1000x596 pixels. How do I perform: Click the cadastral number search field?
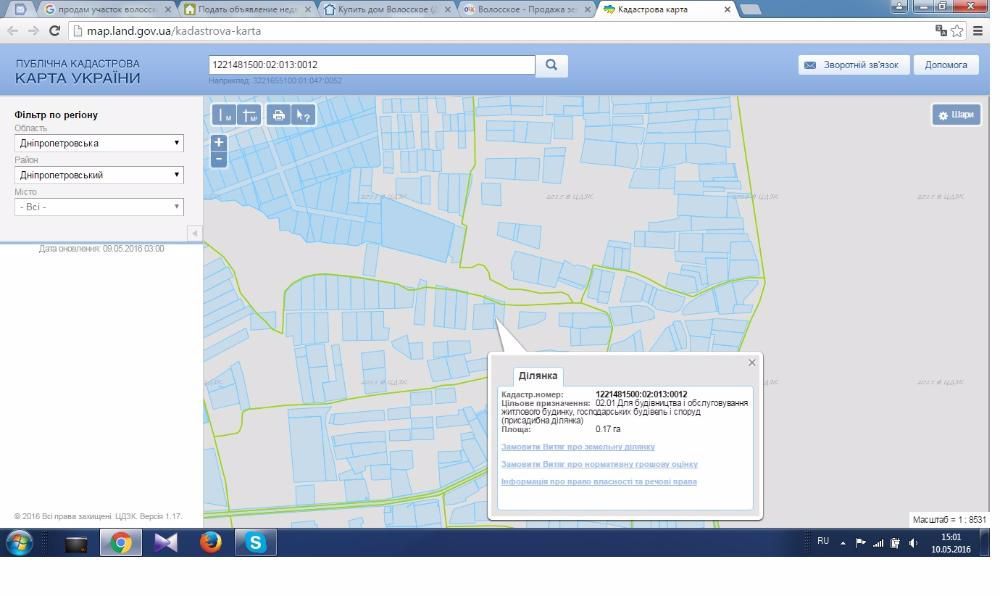tap(372, 65)
